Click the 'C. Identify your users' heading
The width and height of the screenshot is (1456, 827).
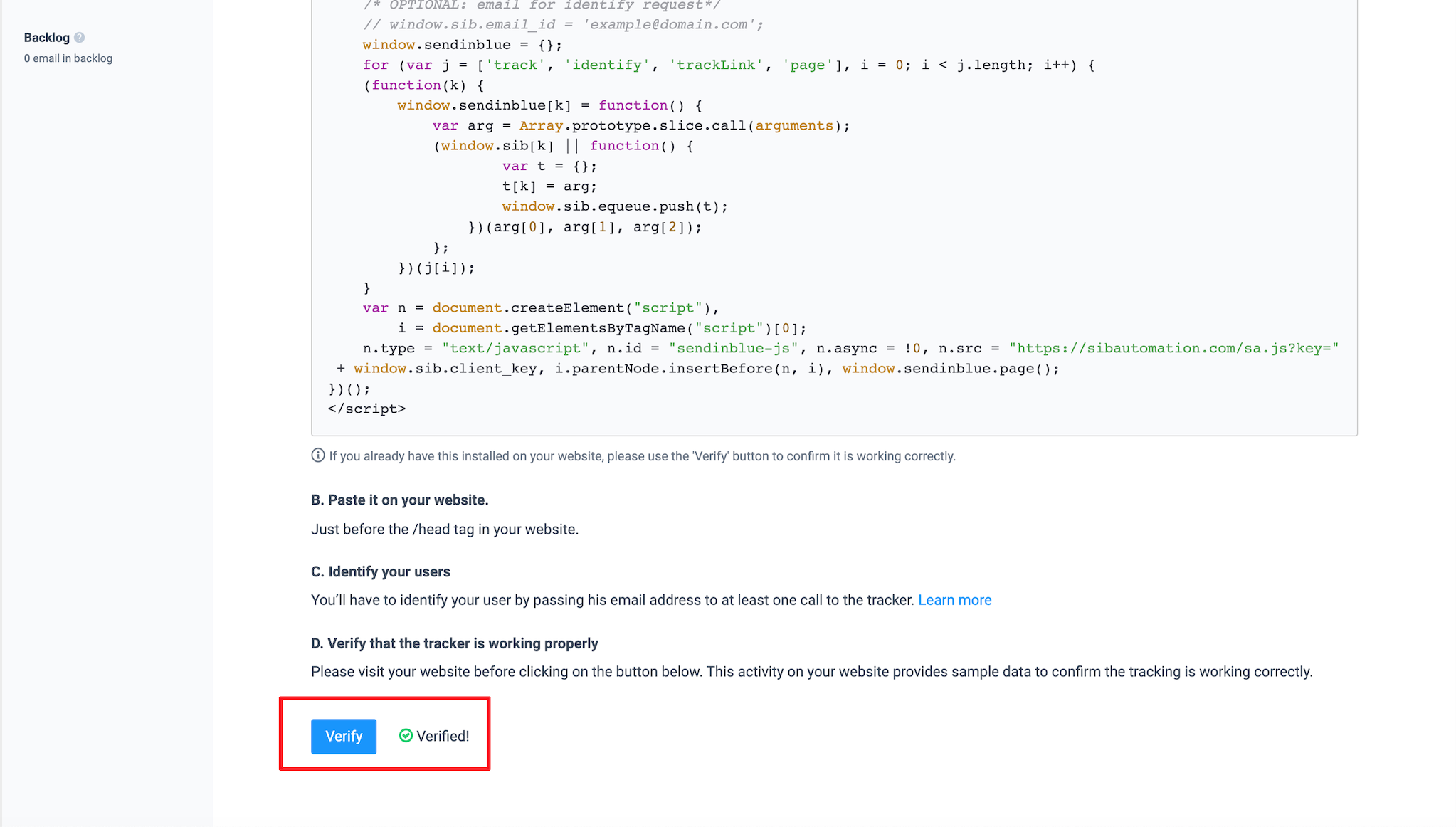[x=380, y=571]
